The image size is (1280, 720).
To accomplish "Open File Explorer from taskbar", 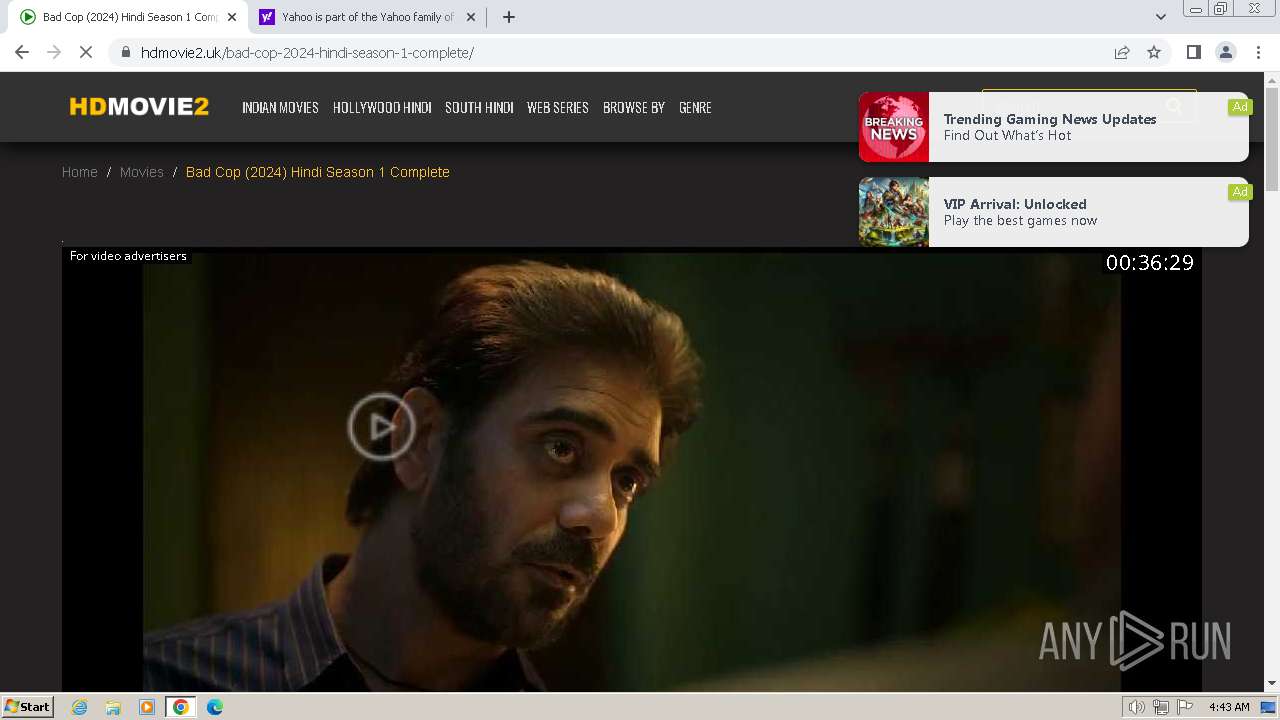I will (x=113, y=707).
